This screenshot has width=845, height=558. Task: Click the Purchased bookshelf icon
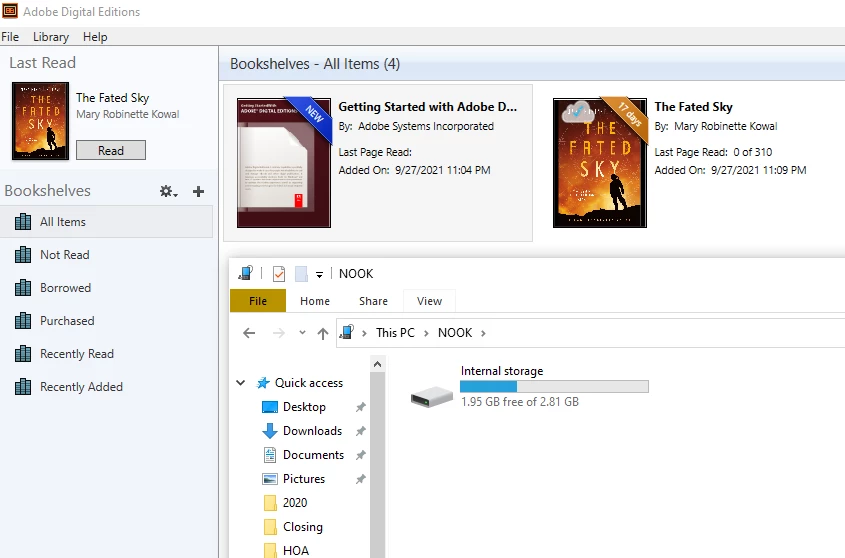coord(23,321)
